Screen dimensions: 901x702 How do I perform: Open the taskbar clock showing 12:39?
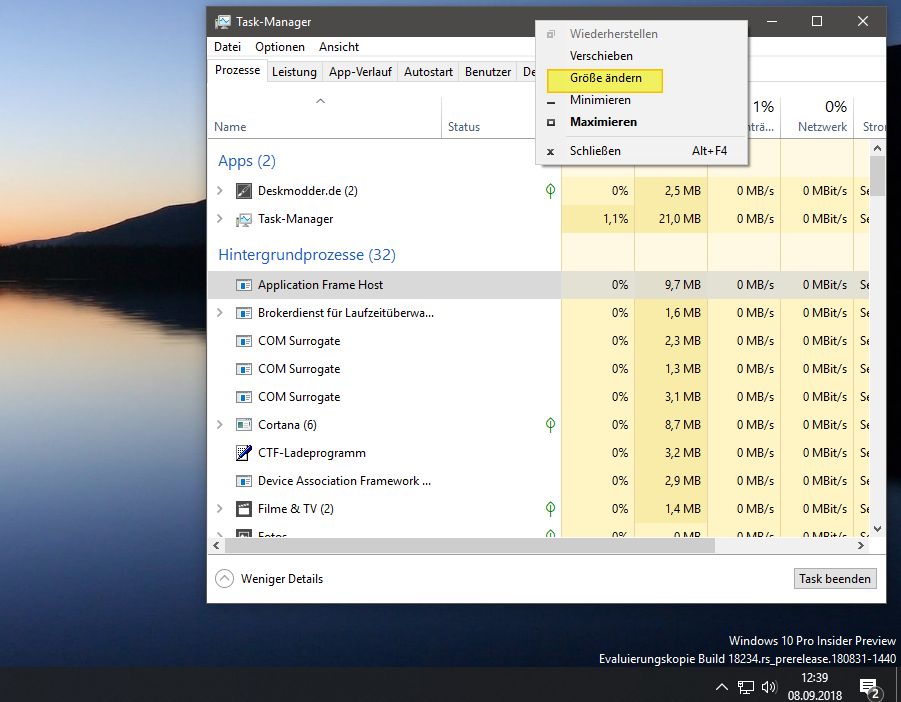click(x=815, y=686)
